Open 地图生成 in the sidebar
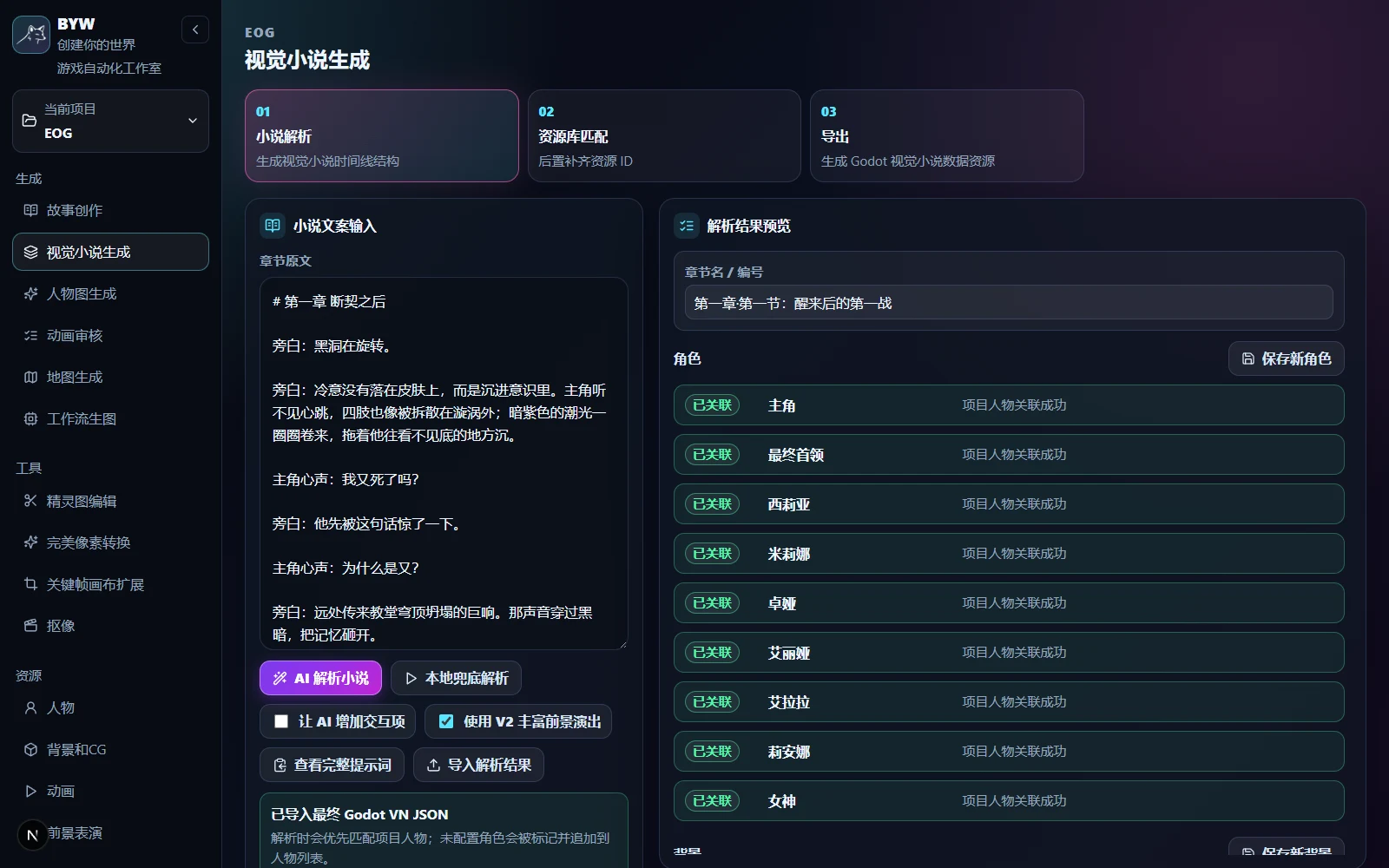The image size is (1389, 868). click(x=111, y=377)
